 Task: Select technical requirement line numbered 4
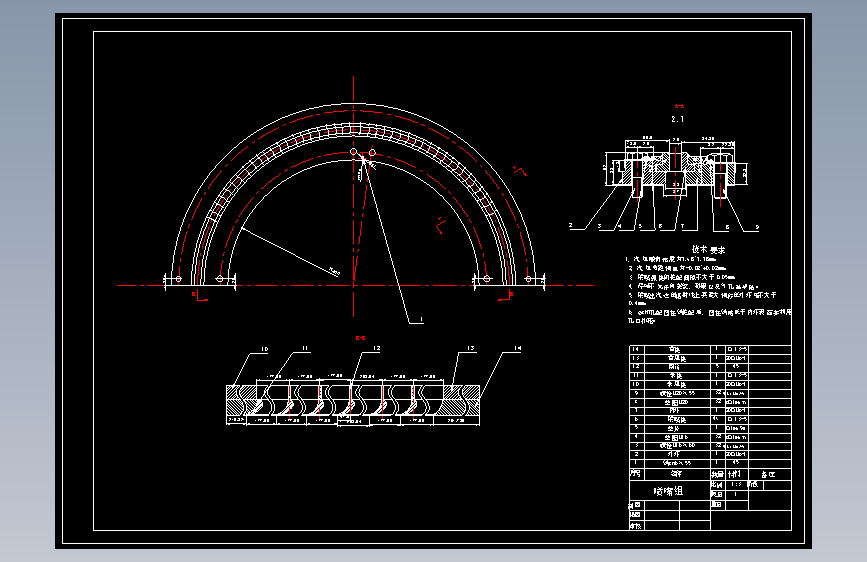click(x=694, y=286)
